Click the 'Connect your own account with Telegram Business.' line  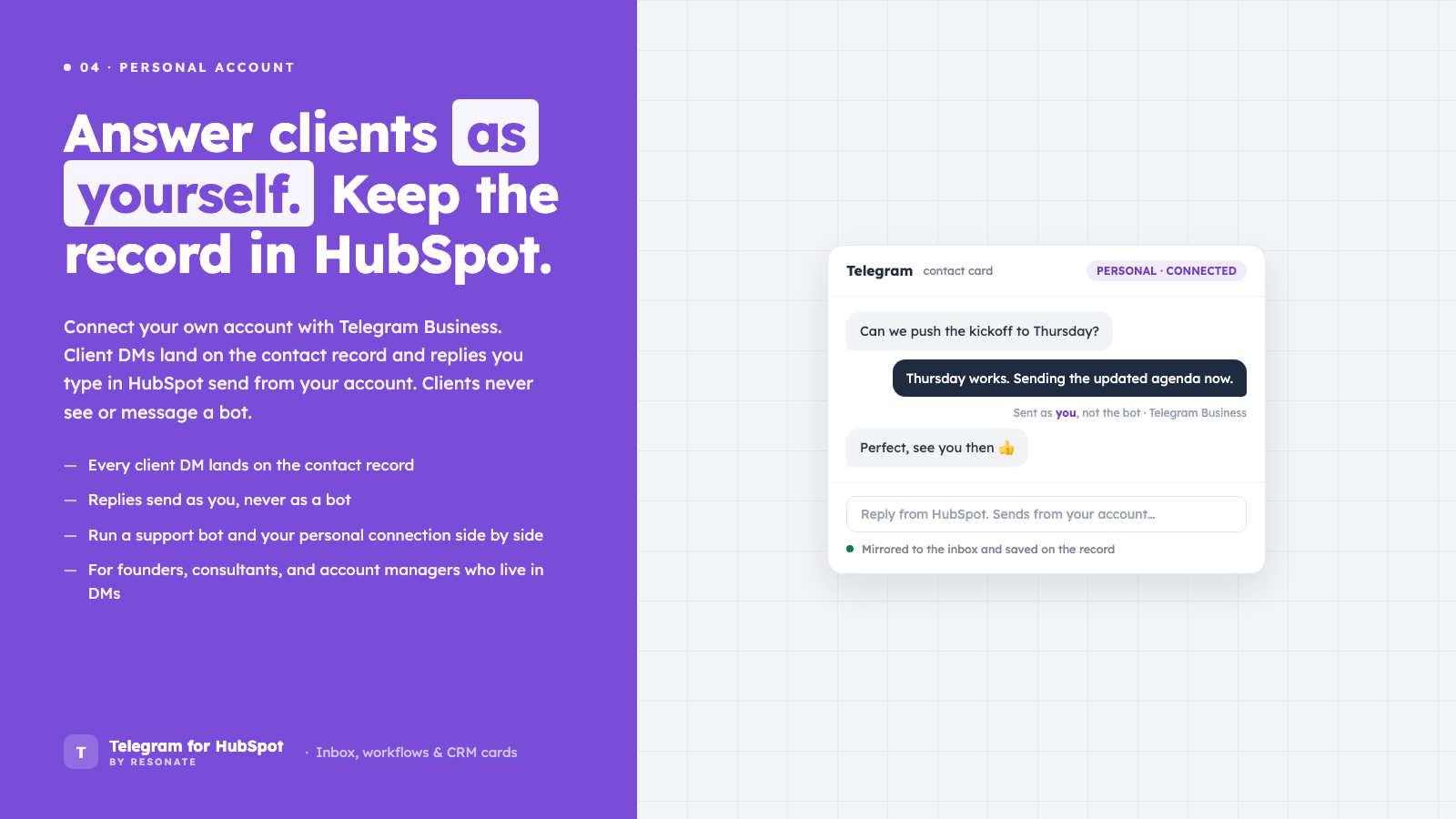click(283, 327)
